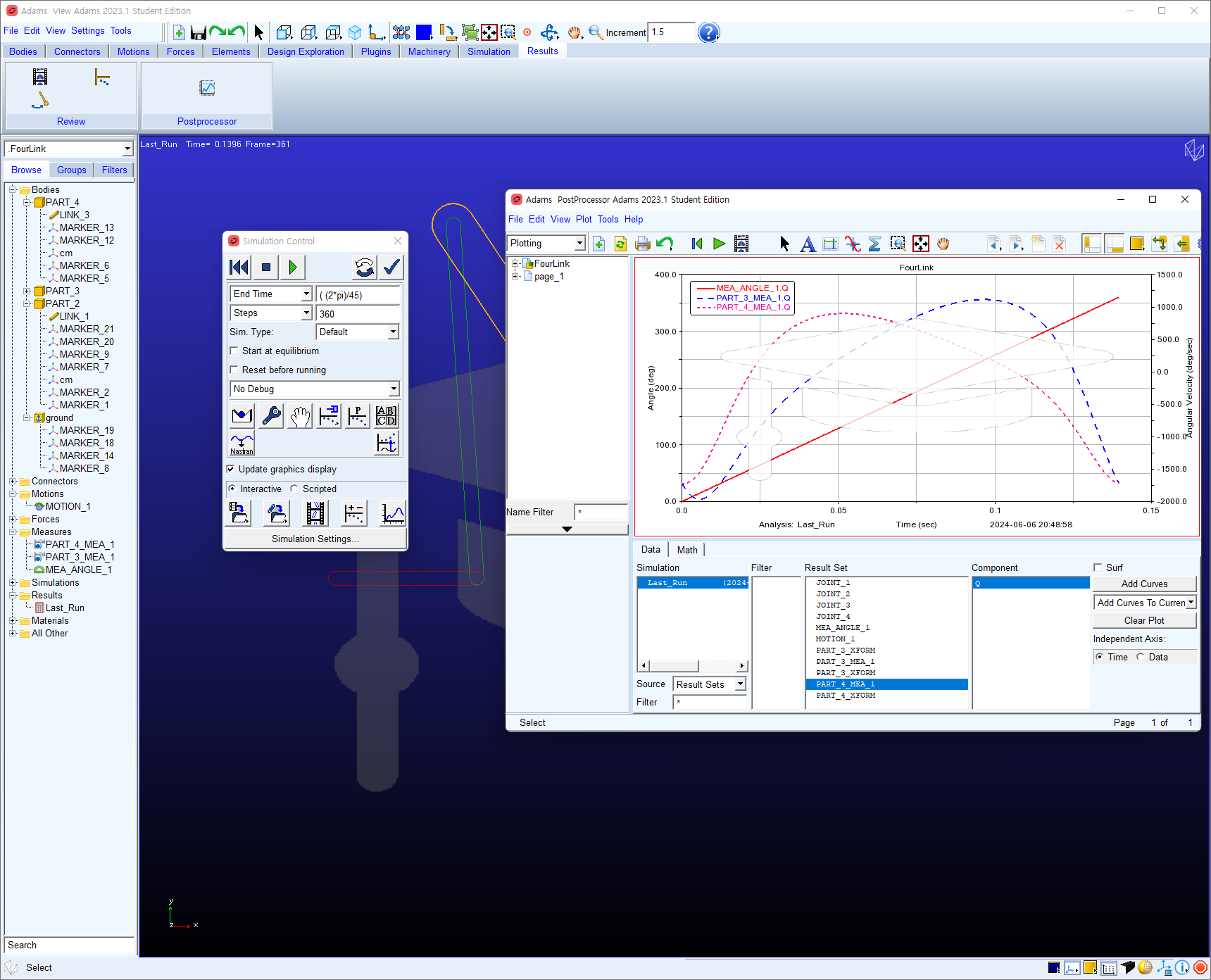1211x980 pixels.
Task: Open the Plotting mode dropdown
Action: (x=579, y=243)
